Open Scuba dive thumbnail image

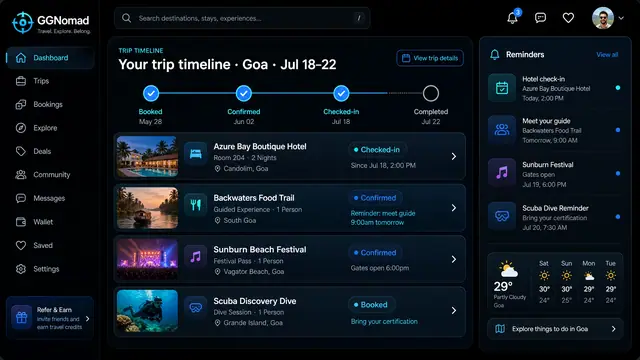147,311
